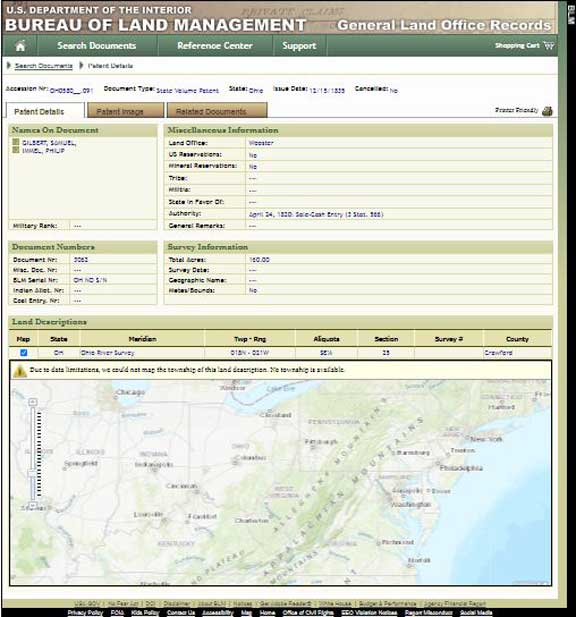Switch to the Patent Image tab

tap(125, 111)
